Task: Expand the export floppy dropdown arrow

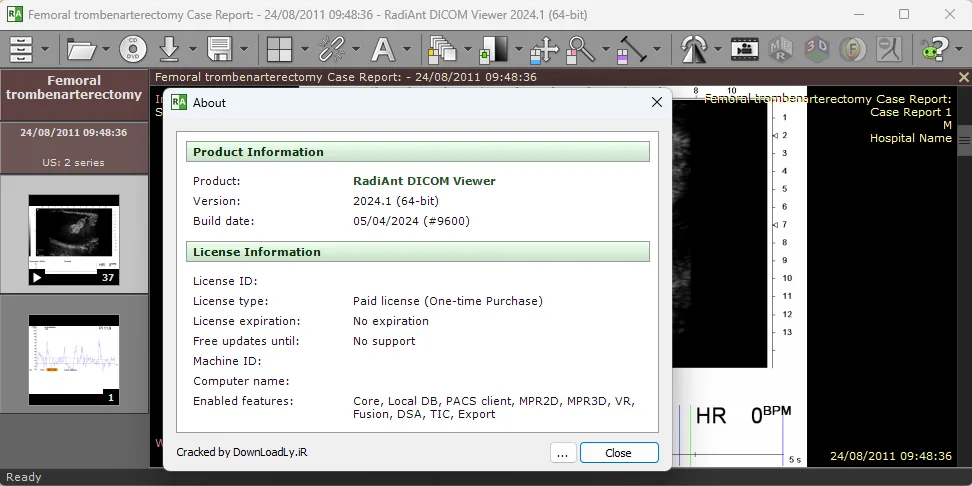Action: pos(244,50)
